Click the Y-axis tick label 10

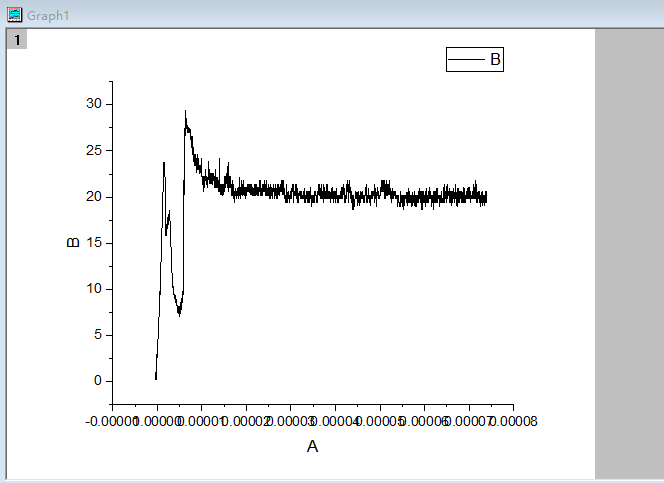click(93, 289)
